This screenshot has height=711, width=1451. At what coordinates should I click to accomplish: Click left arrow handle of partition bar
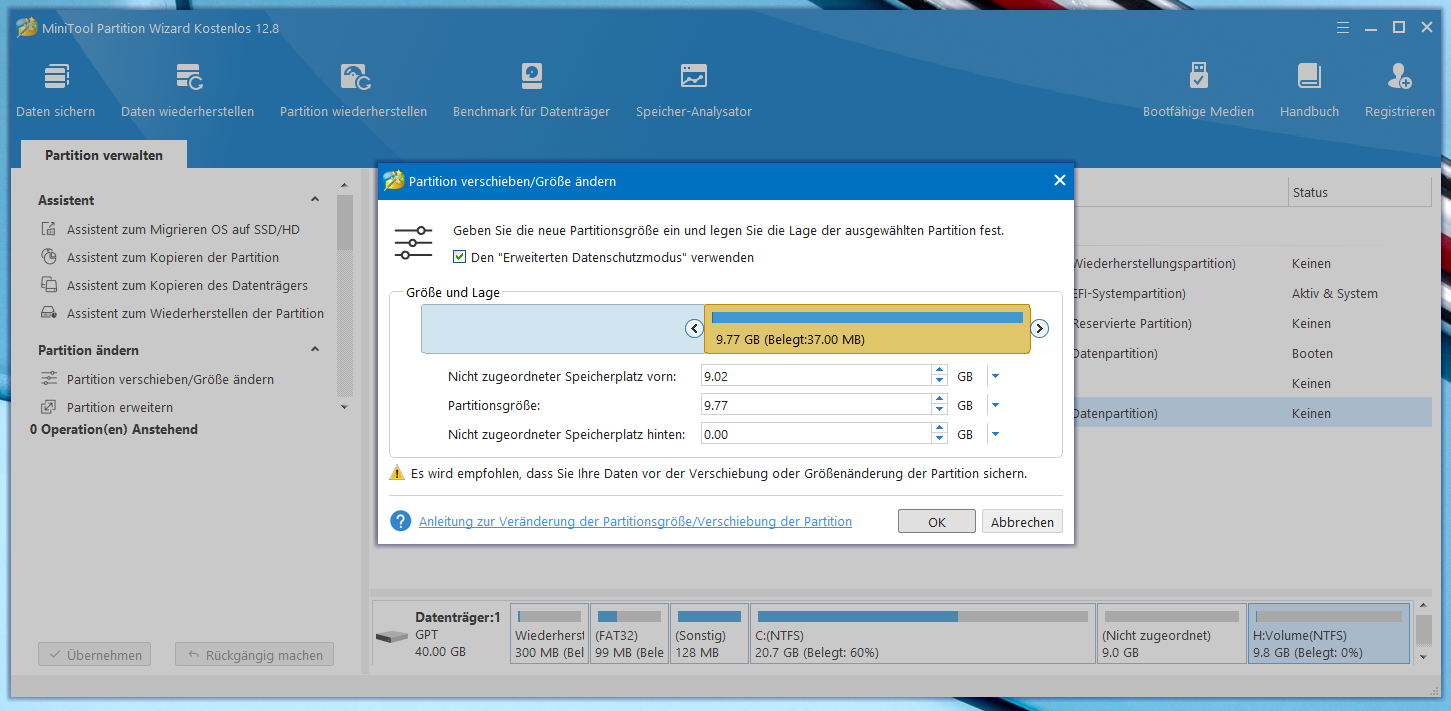point(694,329)
